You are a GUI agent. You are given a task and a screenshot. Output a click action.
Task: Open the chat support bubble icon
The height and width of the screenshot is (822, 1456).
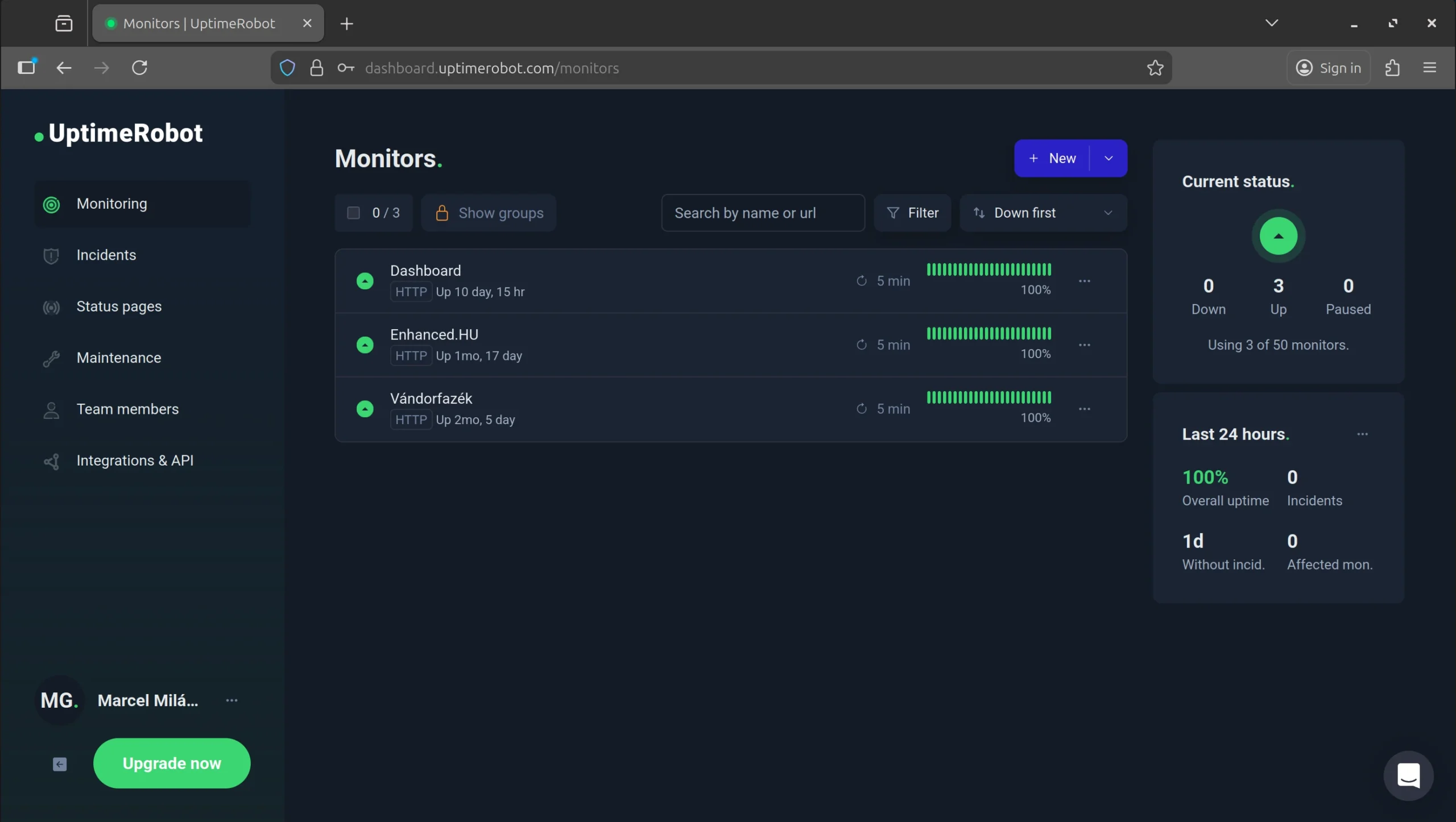coord(1408,775)
